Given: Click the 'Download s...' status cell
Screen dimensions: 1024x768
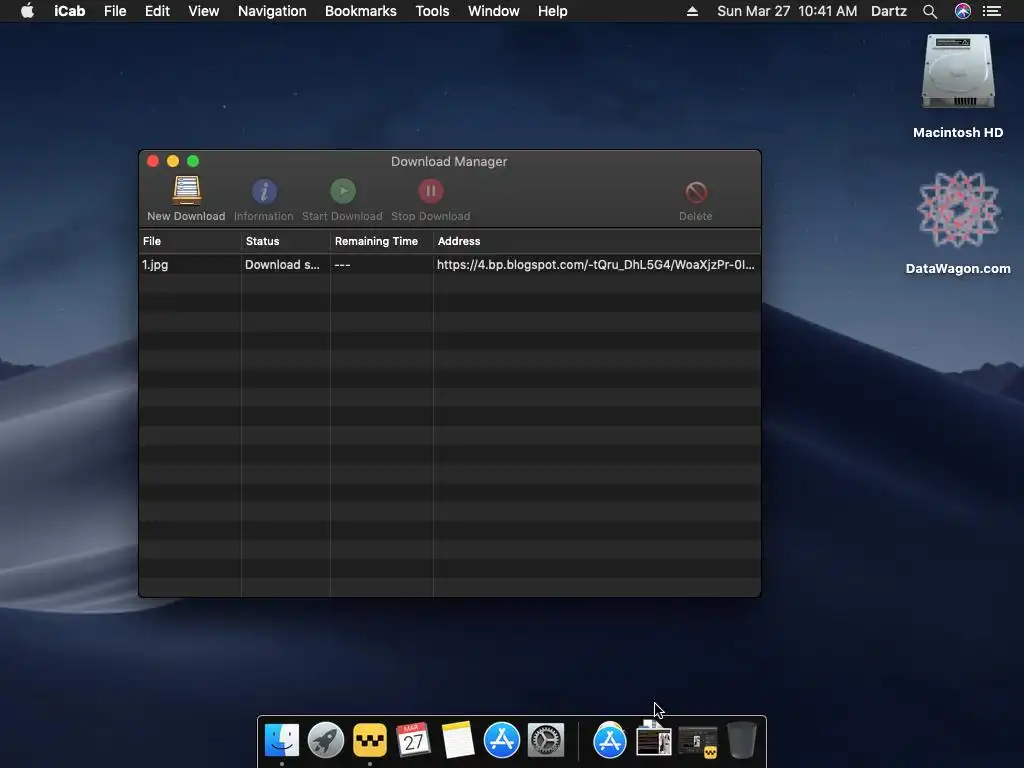Looking at the screenshot, I should pyautogui.click(x=282, y=264).
